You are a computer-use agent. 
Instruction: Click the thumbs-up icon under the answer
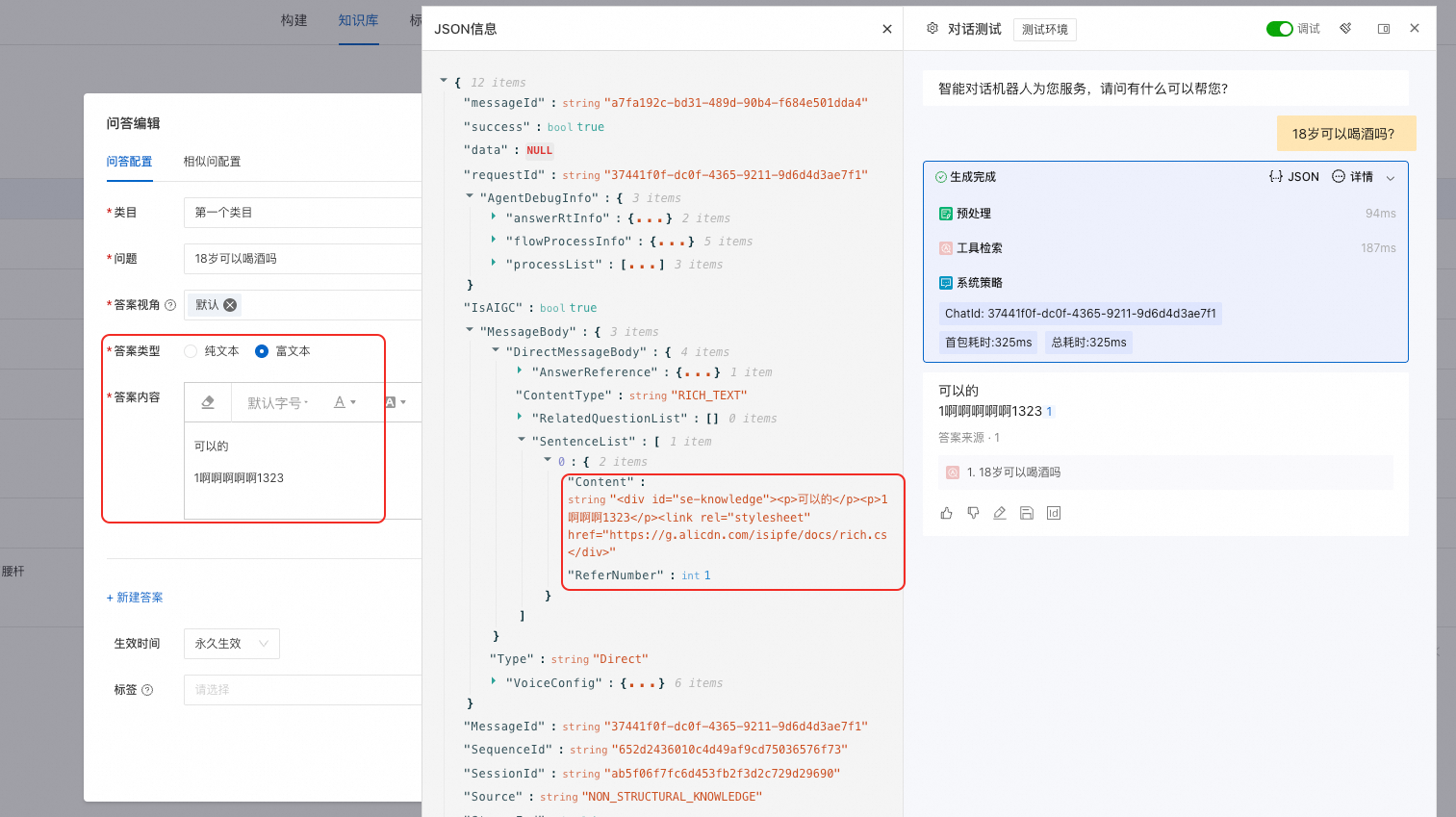tap(946, 513)
